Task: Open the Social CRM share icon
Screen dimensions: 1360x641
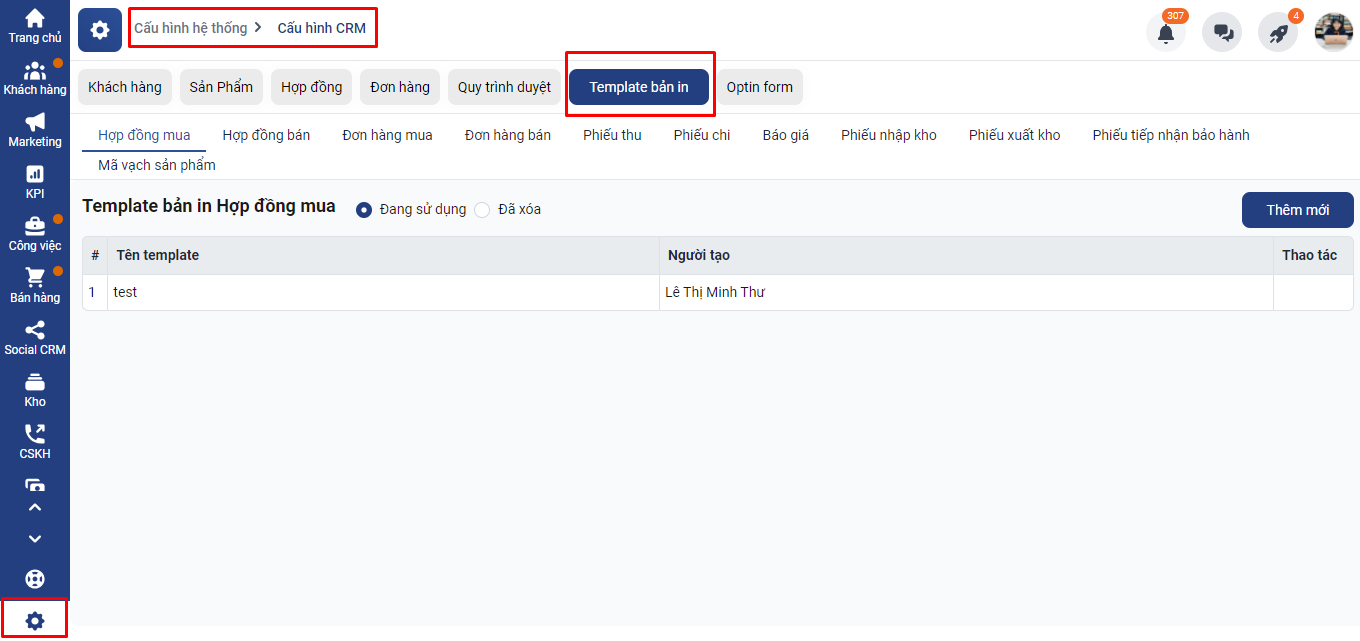Action: [x=35, y=331]
